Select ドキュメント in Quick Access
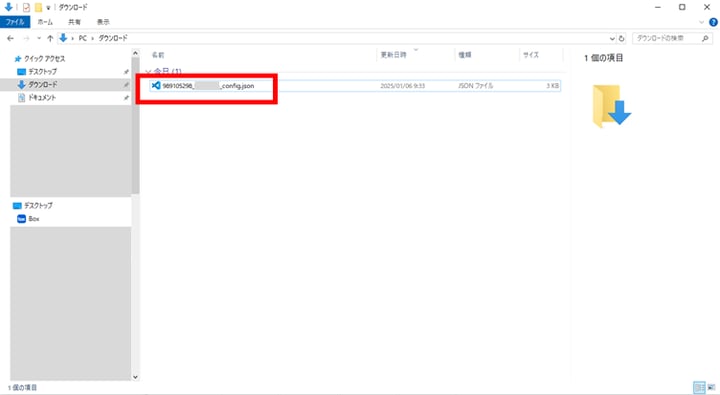Image resolution: width=720 pixels, height=395 pixels. [42, 97]
